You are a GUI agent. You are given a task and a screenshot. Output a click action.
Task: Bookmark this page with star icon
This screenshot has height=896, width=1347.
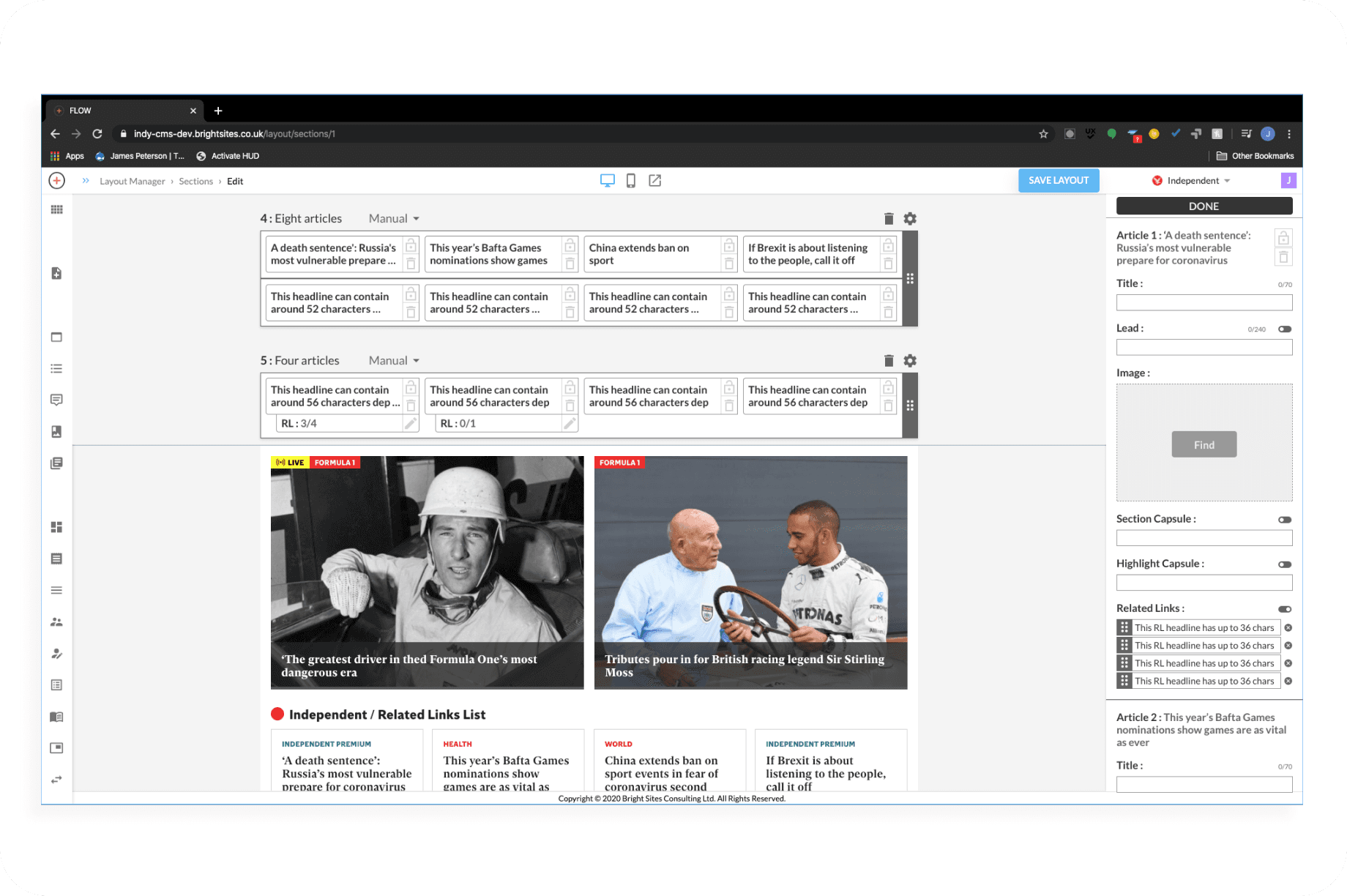point(1043,134)
